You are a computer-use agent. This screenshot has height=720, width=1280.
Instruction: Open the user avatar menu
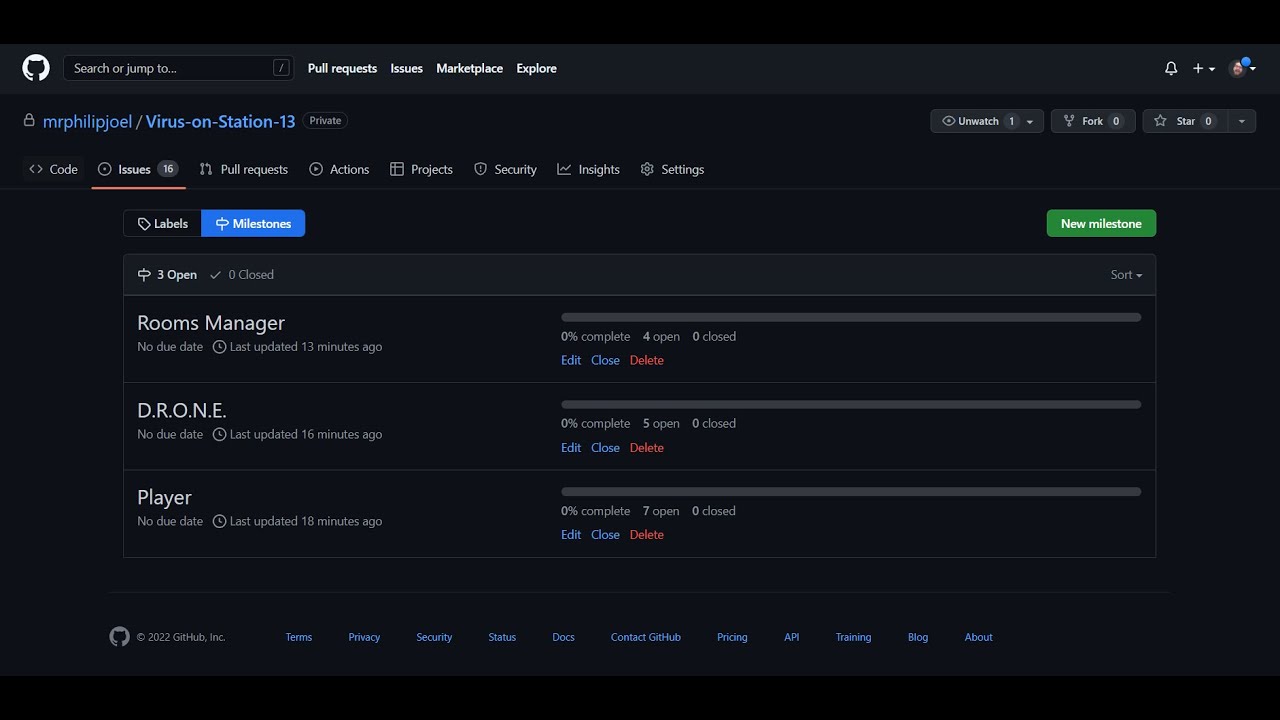click(x=1243, y=68)
